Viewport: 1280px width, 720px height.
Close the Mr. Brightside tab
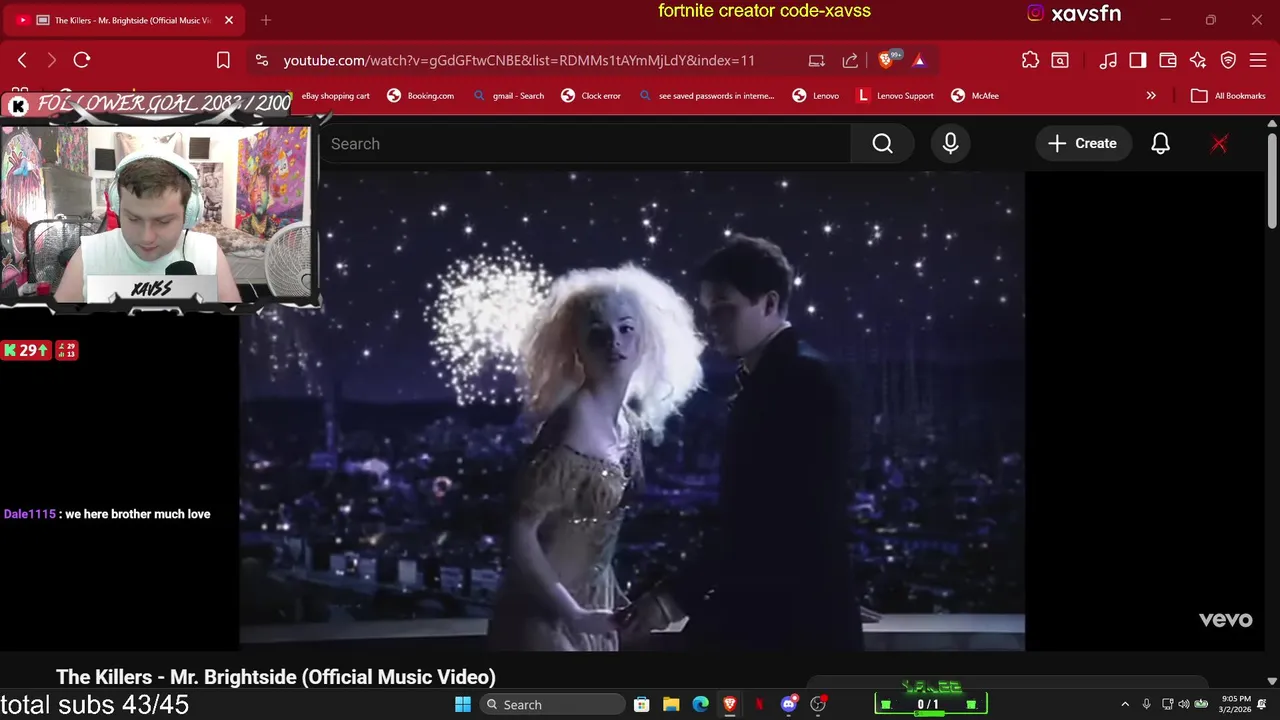[229, 20]
